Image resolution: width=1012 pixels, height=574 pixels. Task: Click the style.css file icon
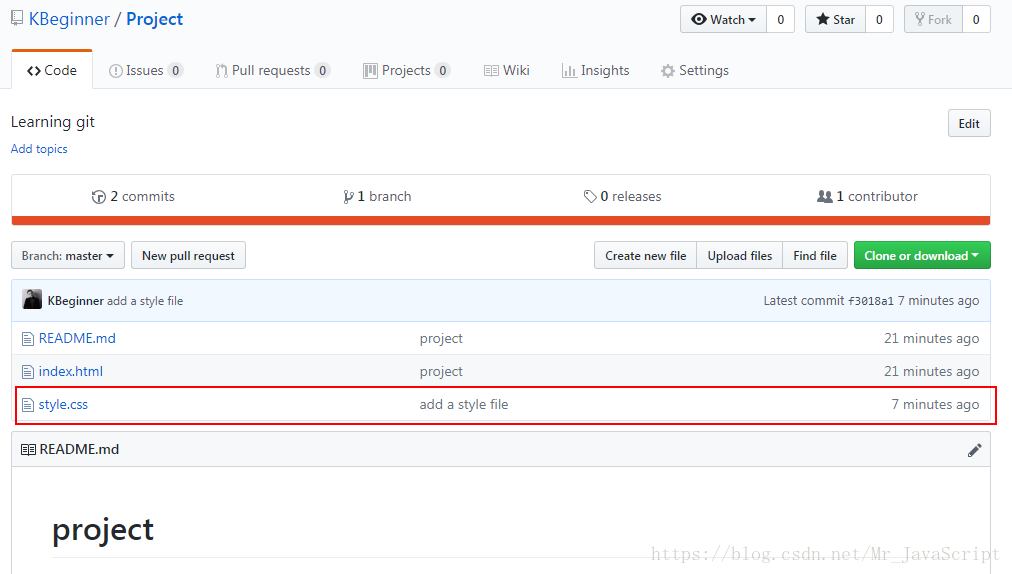tap(27, 405)
